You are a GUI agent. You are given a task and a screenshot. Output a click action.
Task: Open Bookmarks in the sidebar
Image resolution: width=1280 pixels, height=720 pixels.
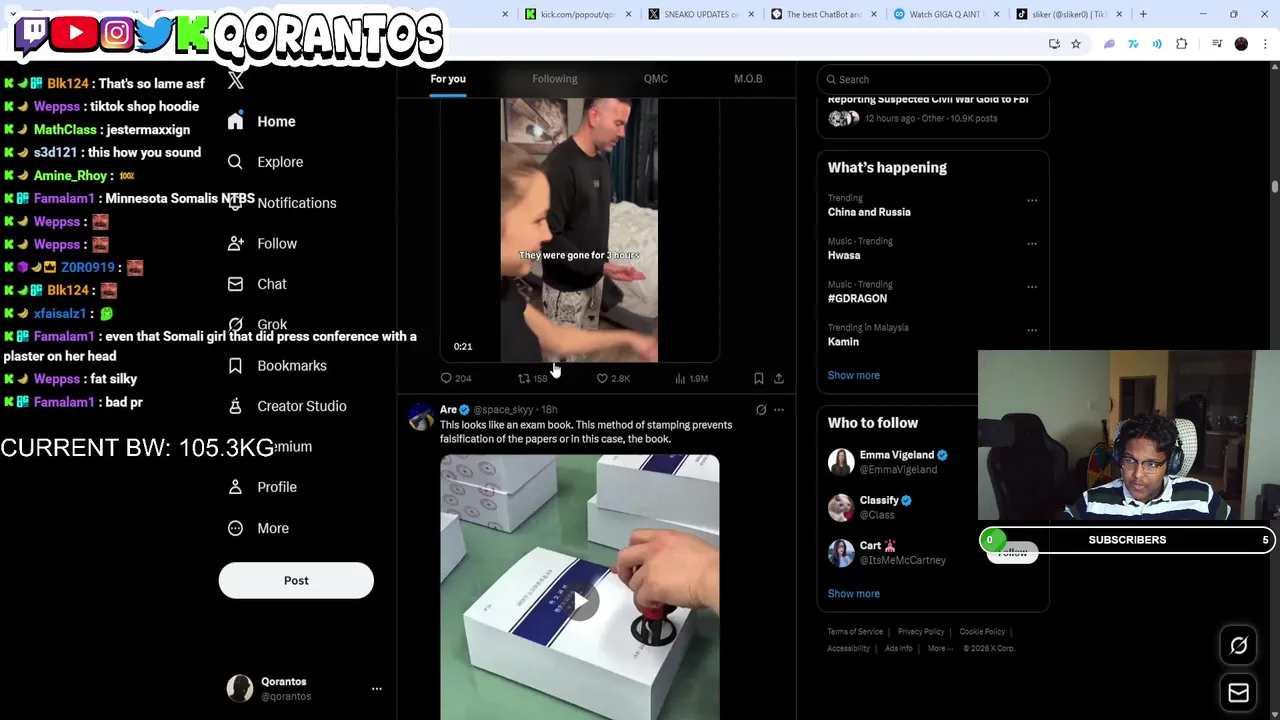pyautogui.click(x=277, y=366)
